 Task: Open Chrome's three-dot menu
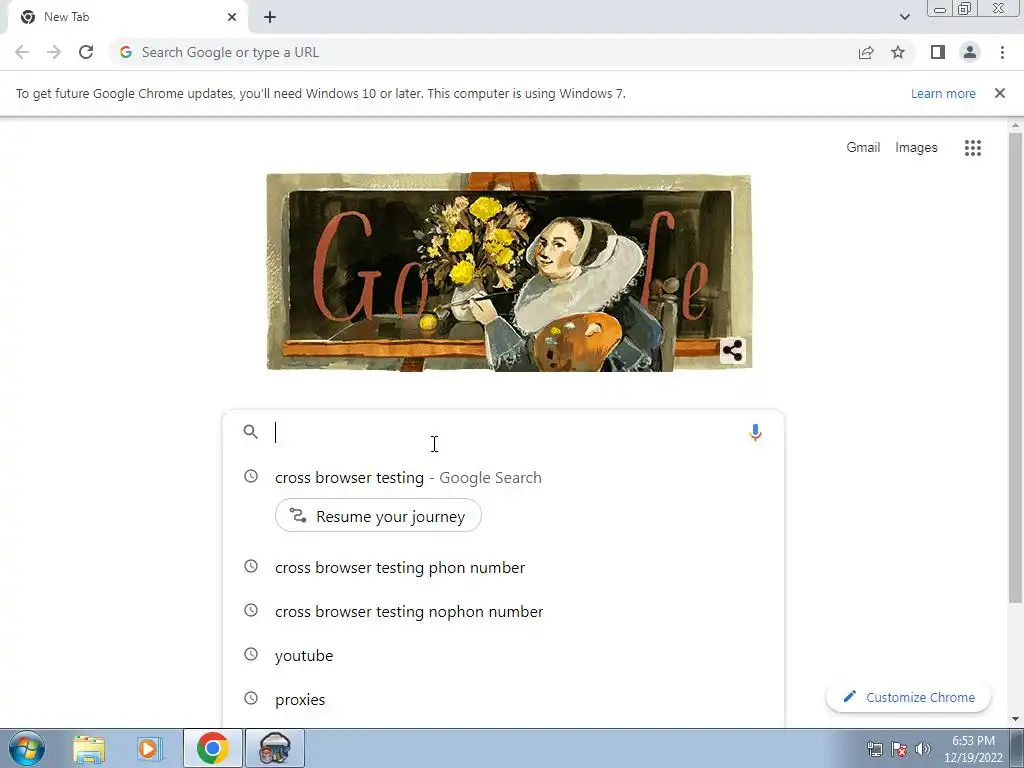coord(1002,52)
